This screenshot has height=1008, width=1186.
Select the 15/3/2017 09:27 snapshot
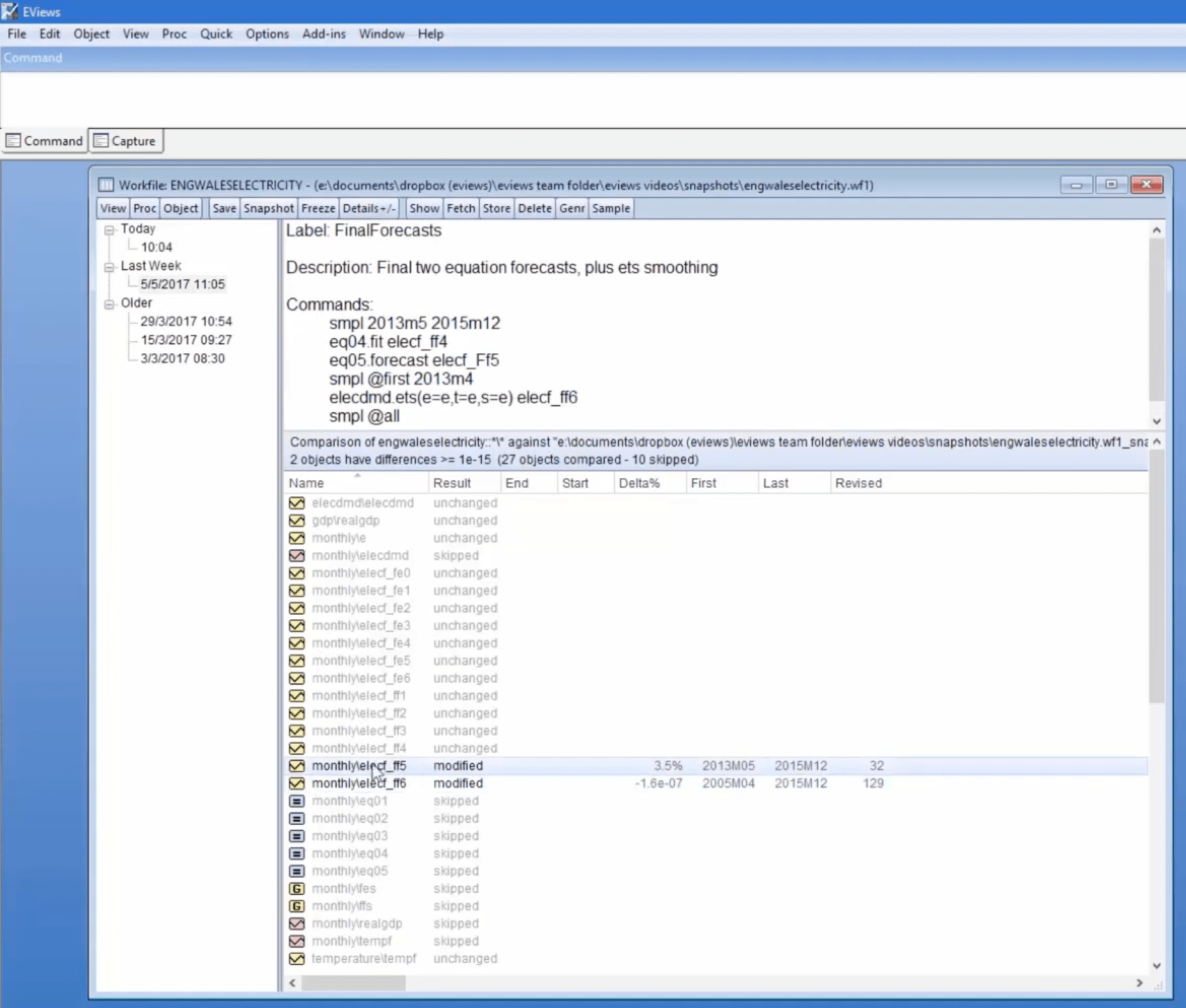click(186, 340)
